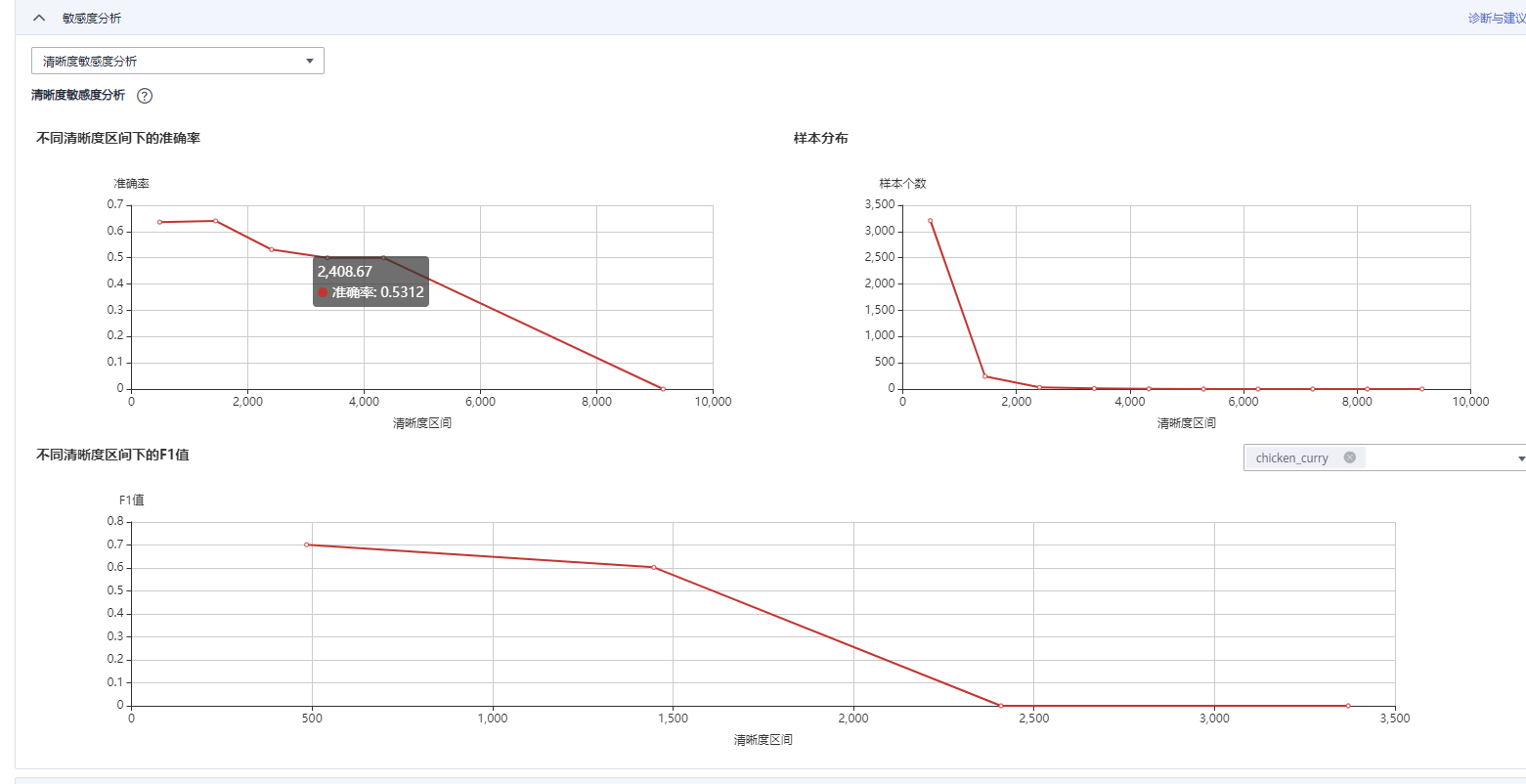Viewport: 1526px width, 784px height.
Task: Click the 敏感度分析 header title
Action: pos(92,18)
